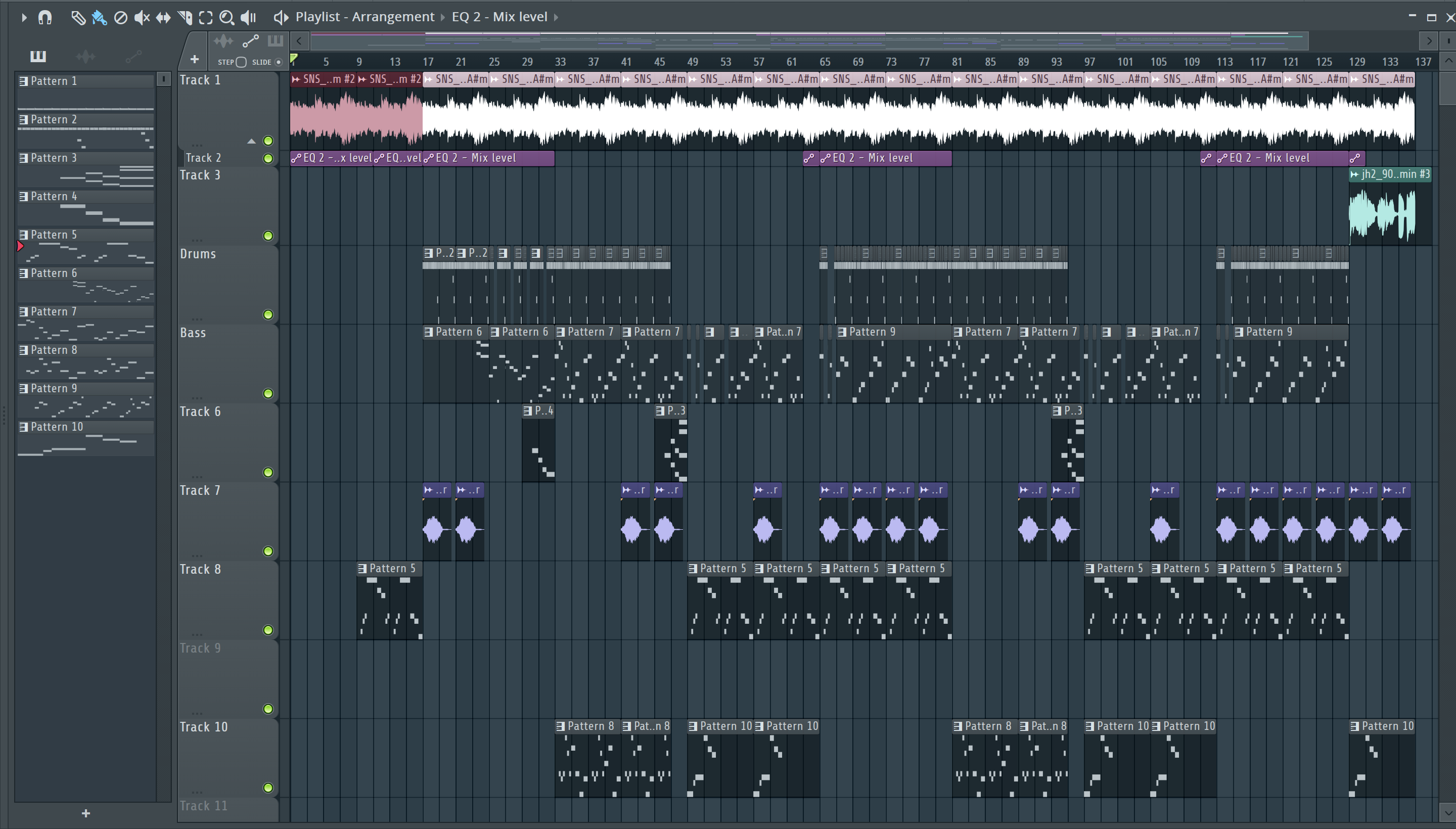Click bar 101 on the timeline ruler
This screenshot has height=829, width=1456.
coord(1125,62)
